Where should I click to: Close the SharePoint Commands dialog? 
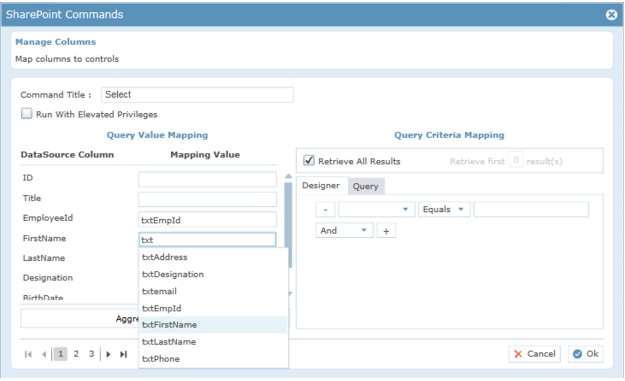click(x=611, y=15)
